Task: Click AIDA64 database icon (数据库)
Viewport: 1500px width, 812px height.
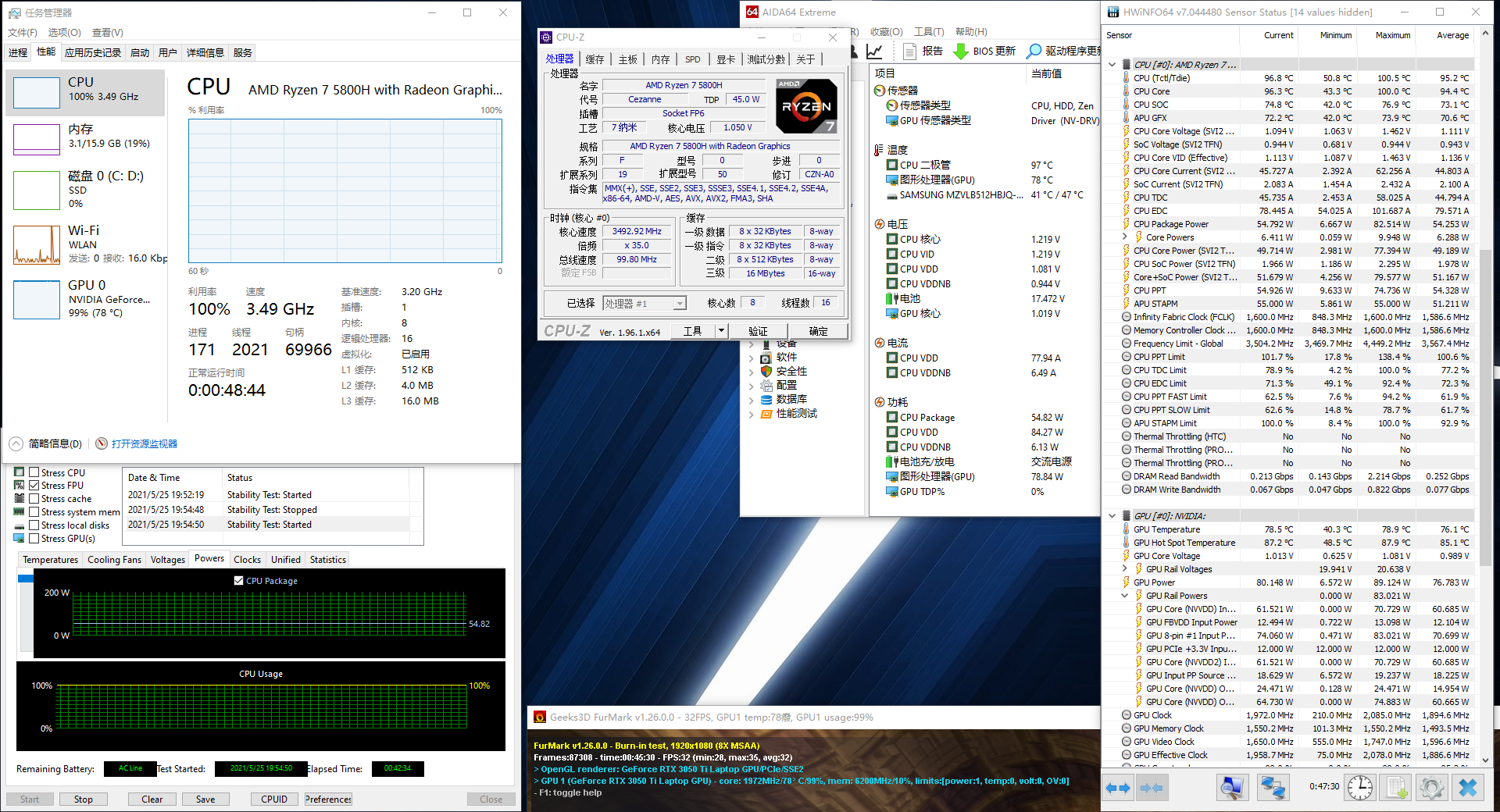Action: click(766, 400)
